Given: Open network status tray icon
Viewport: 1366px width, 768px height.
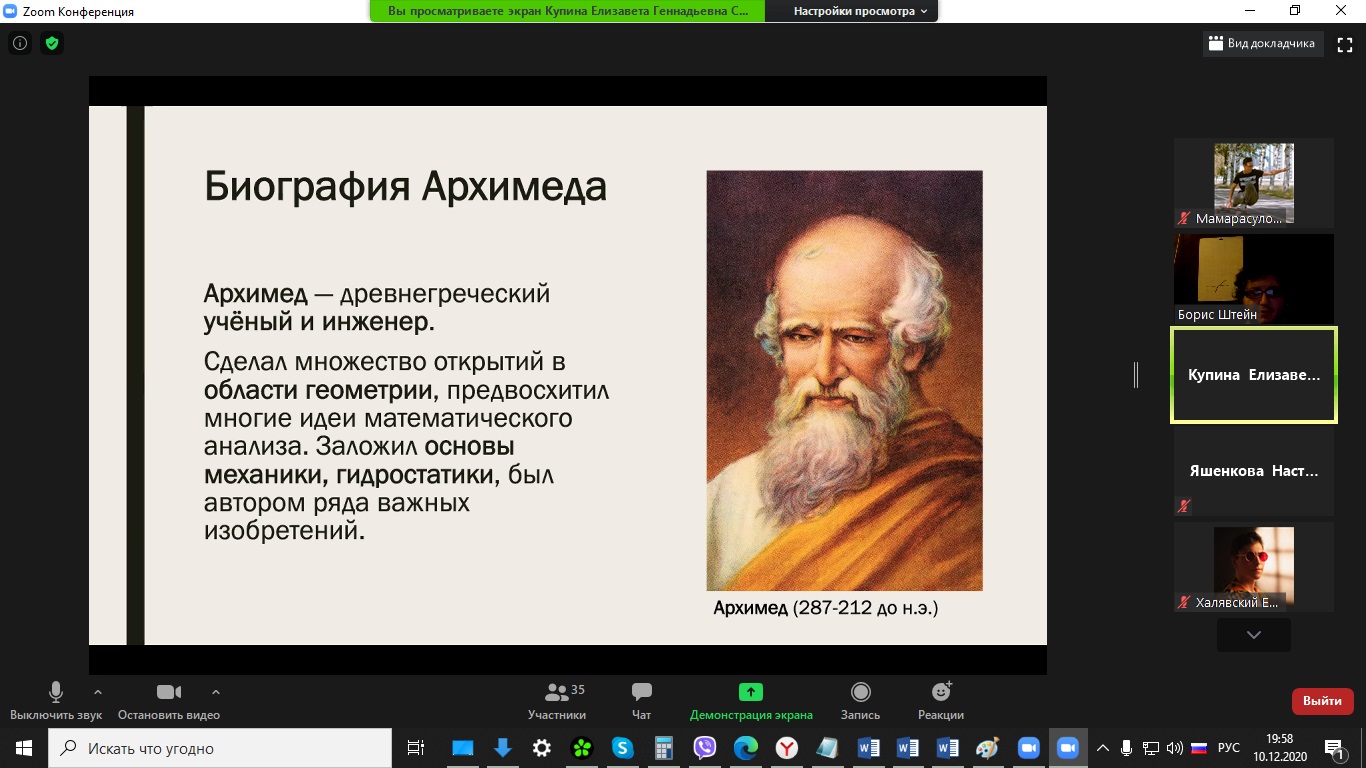Looking at the screenshot, I should click(1151, 748).
